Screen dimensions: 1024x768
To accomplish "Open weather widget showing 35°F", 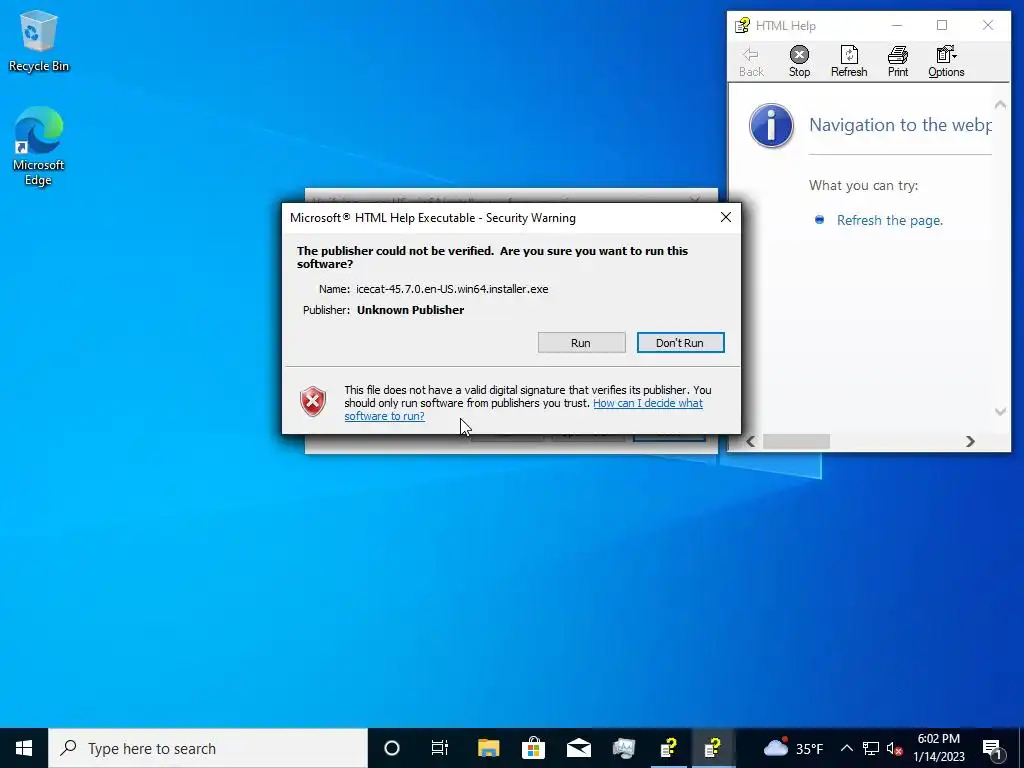I will (x=793, y=748).
